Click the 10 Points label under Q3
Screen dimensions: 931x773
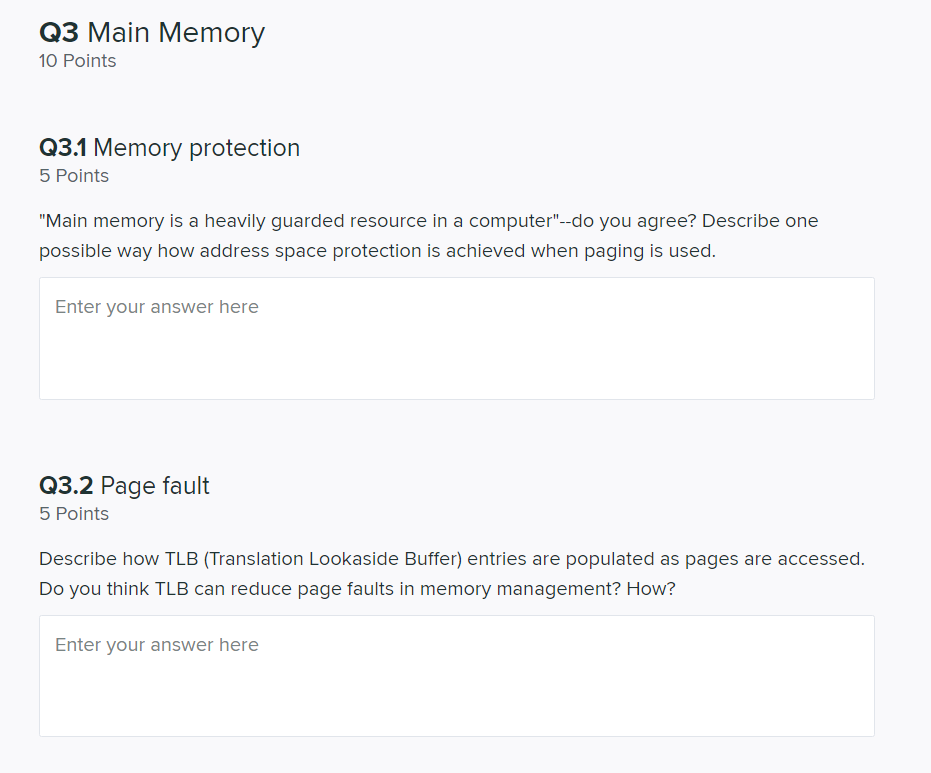(x=77, y=61)
